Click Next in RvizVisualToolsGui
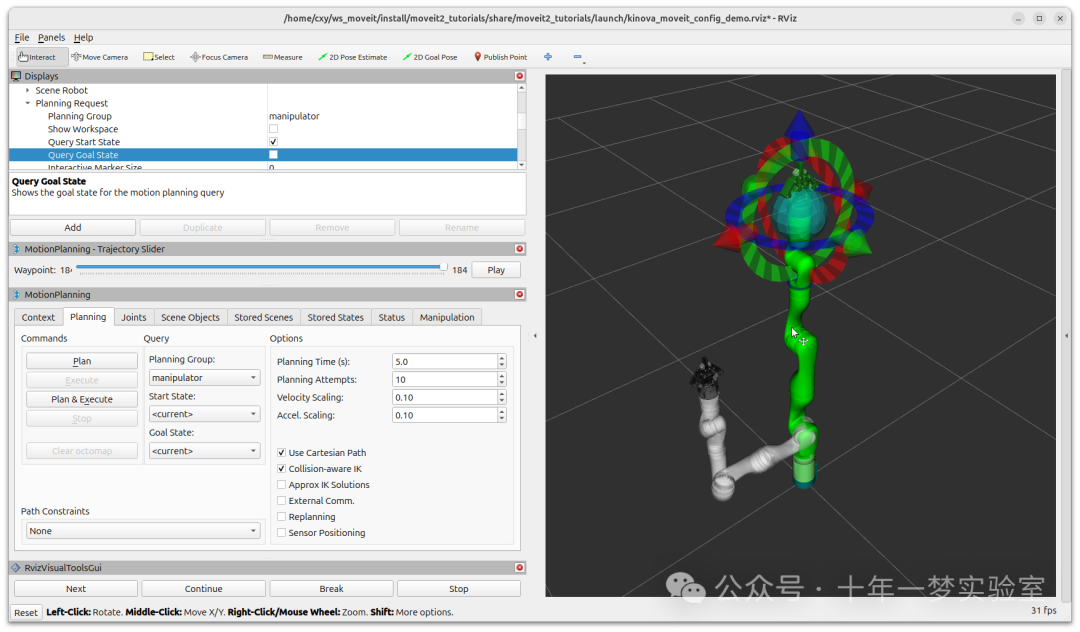1080x632 pixels. tap(76, 589)
